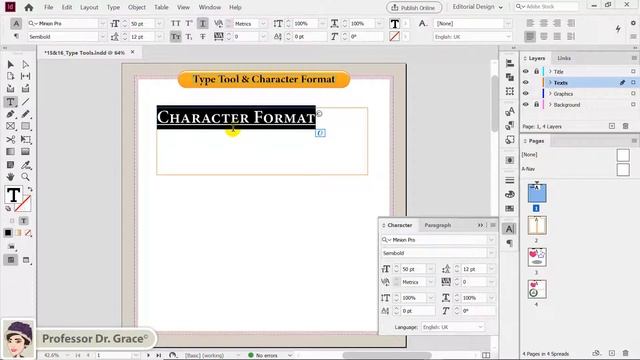Toggle Underline in control bar
This screenshot has width=640, height=360.
pos(202,24)
